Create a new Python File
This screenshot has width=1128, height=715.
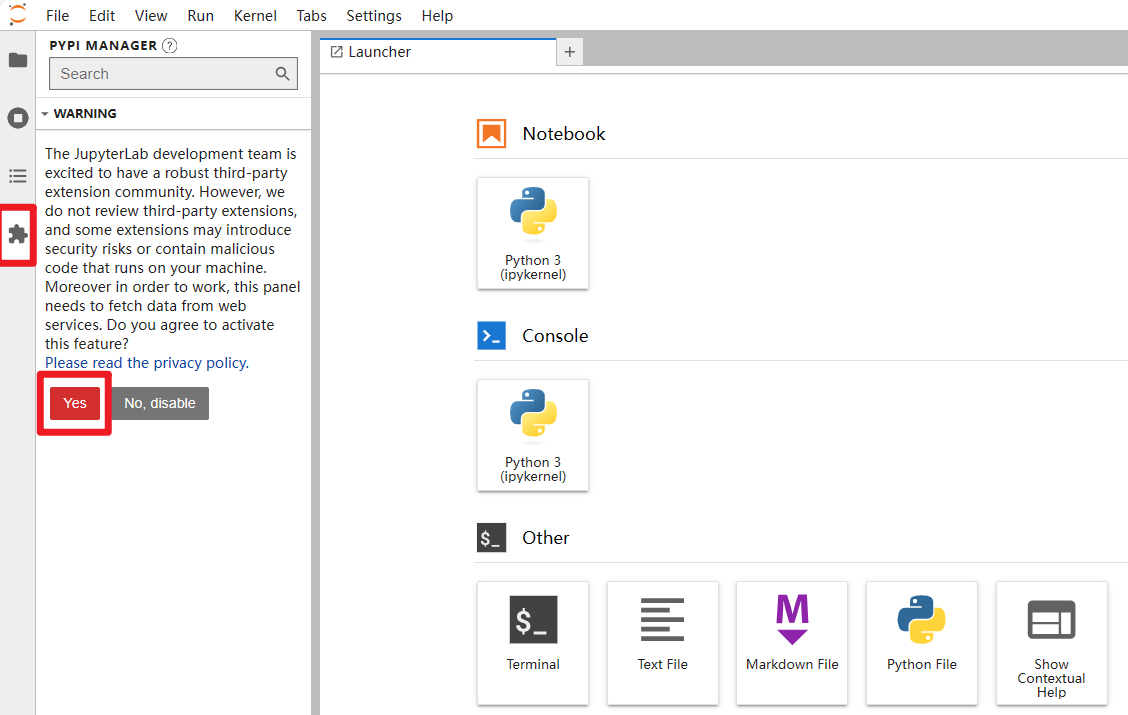pos(922,642)
